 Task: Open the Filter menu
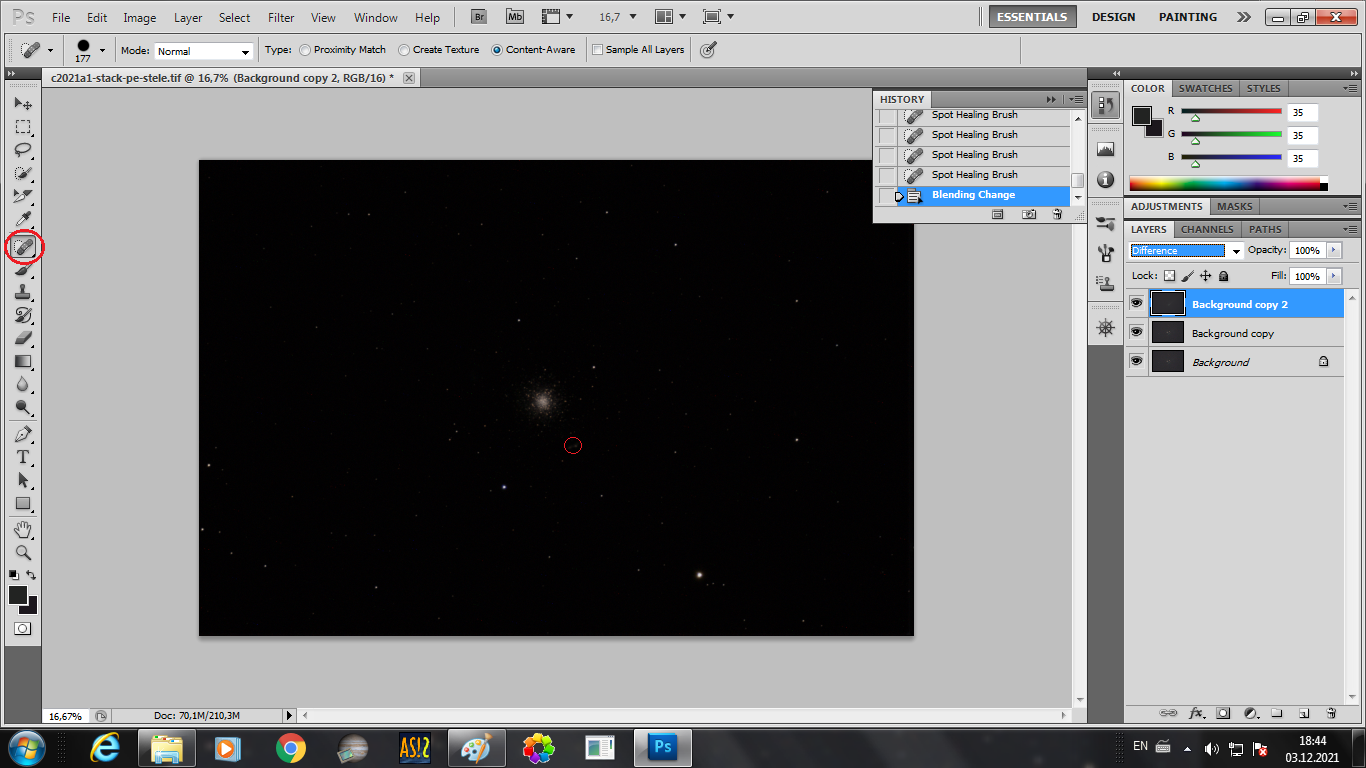coord(282,18)
